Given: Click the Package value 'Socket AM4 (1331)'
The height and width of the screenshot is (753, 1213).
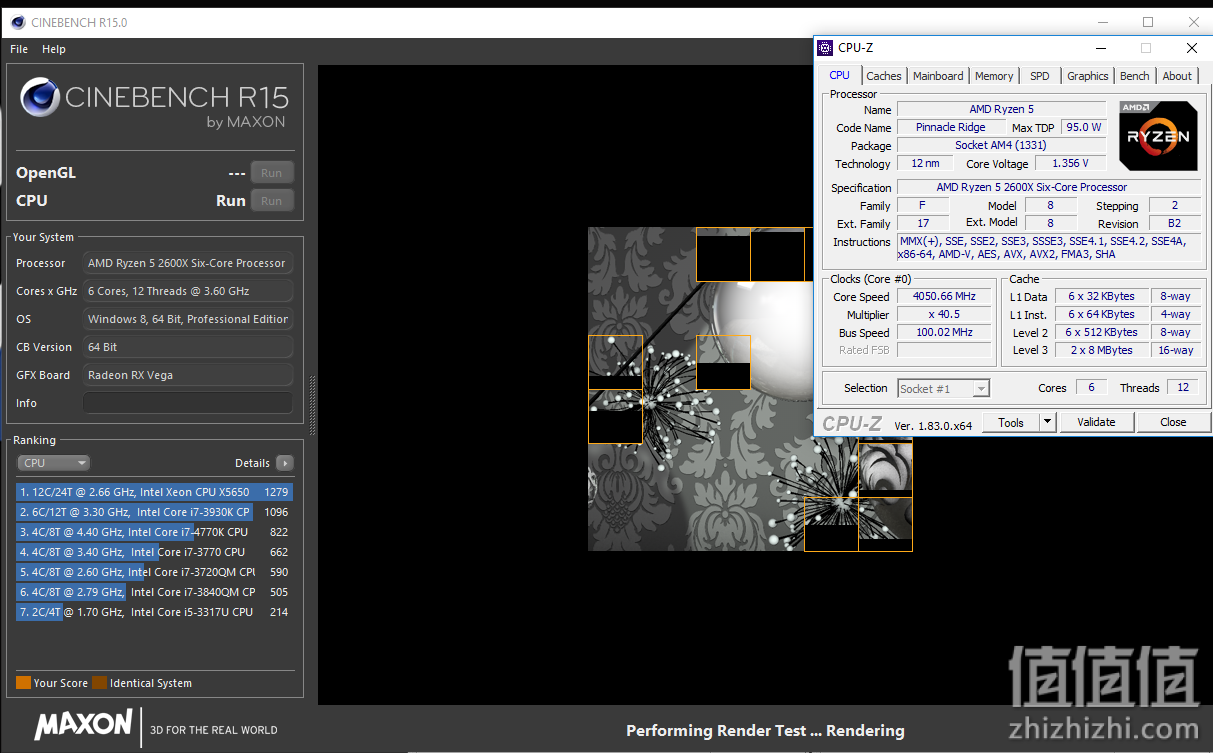Looking at the screenshot, I should [1001, 145].
